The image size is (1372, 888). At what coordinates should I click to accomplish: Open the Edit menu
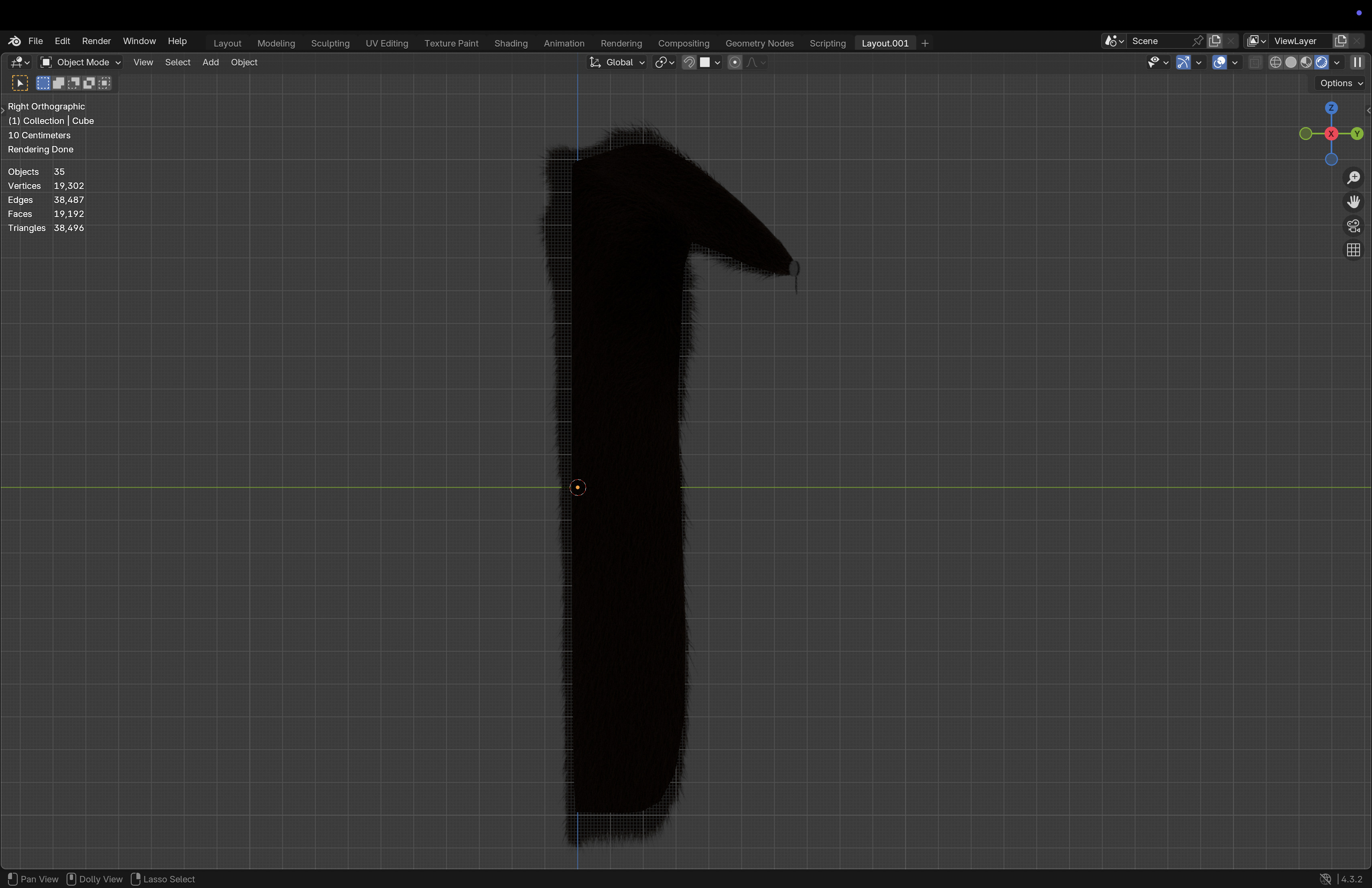point(62,41)
